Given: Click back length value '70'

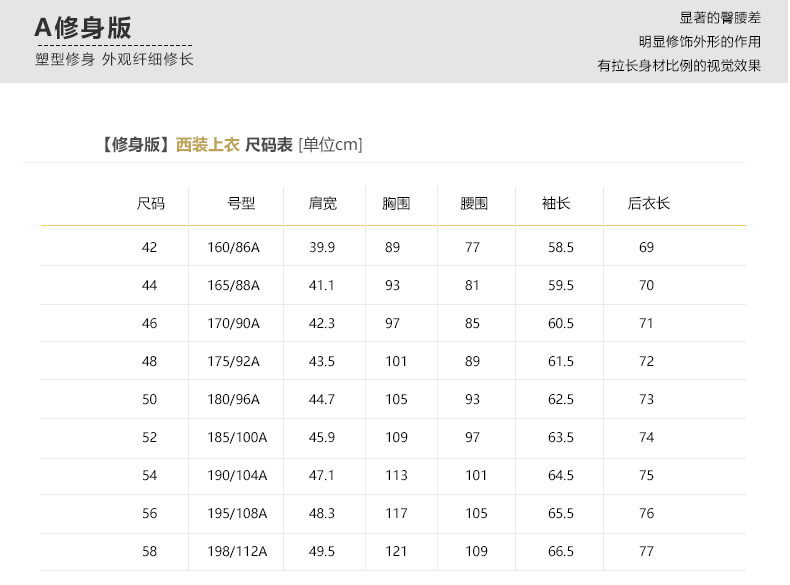Looking at the screenshot, I should coord(646,286).
